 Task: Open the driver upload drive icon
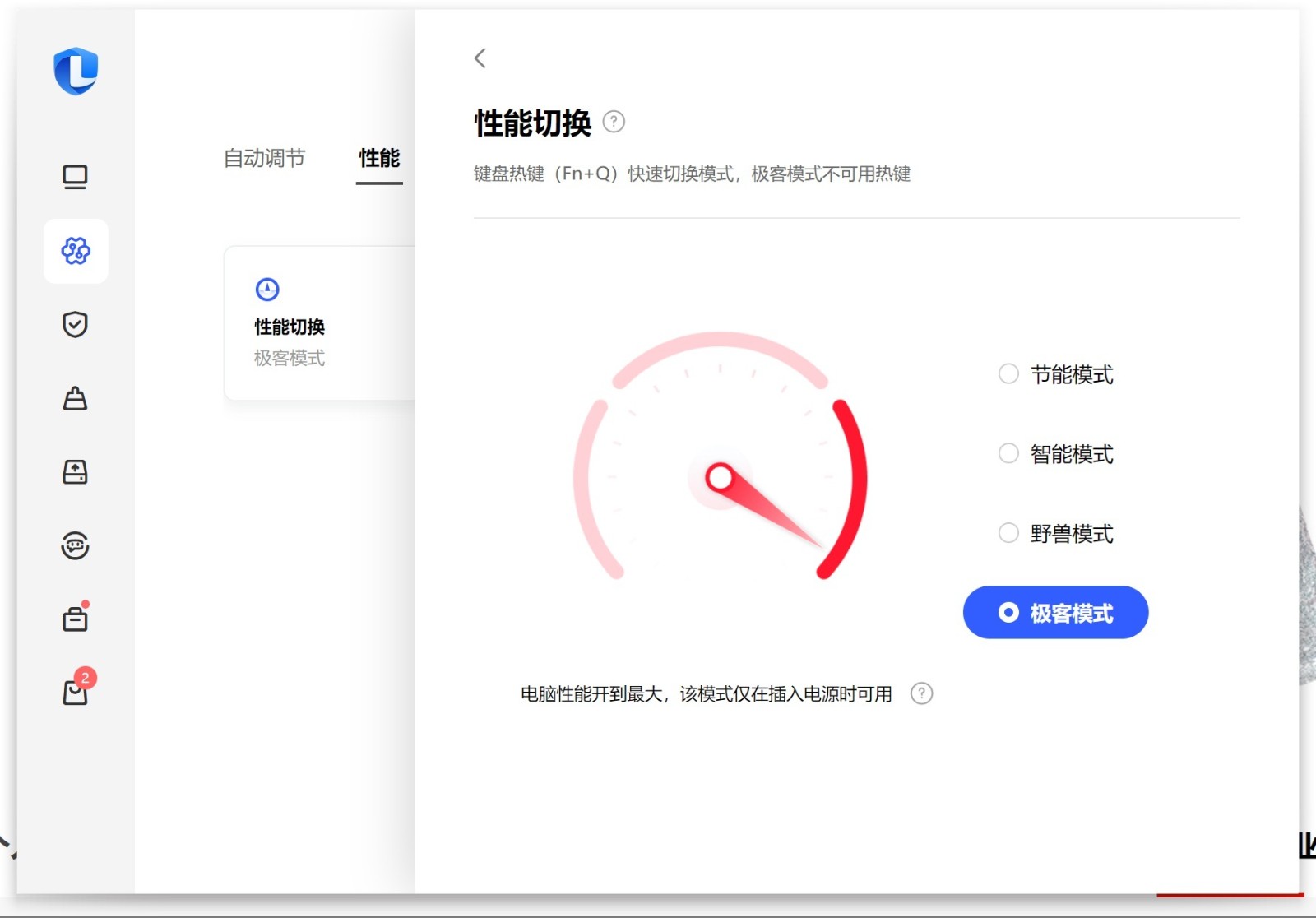tap(76, 472)
